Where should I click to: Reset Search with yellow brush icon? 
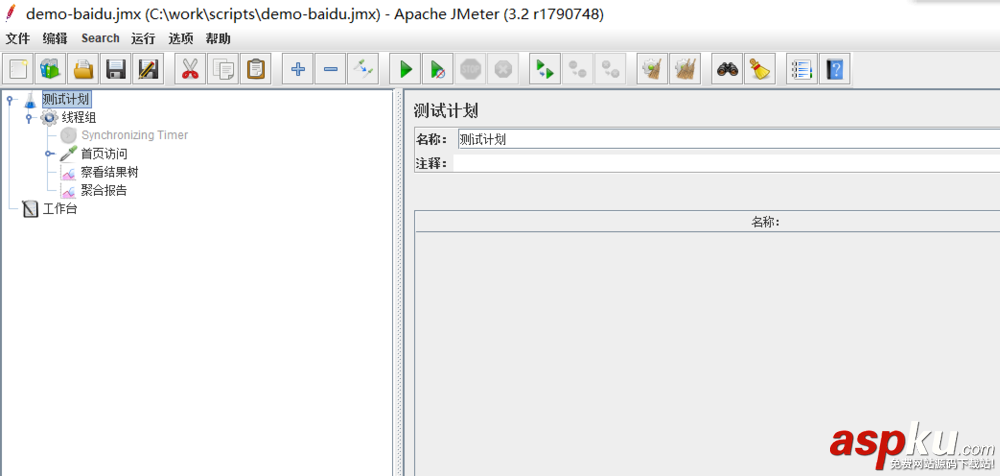760,68
